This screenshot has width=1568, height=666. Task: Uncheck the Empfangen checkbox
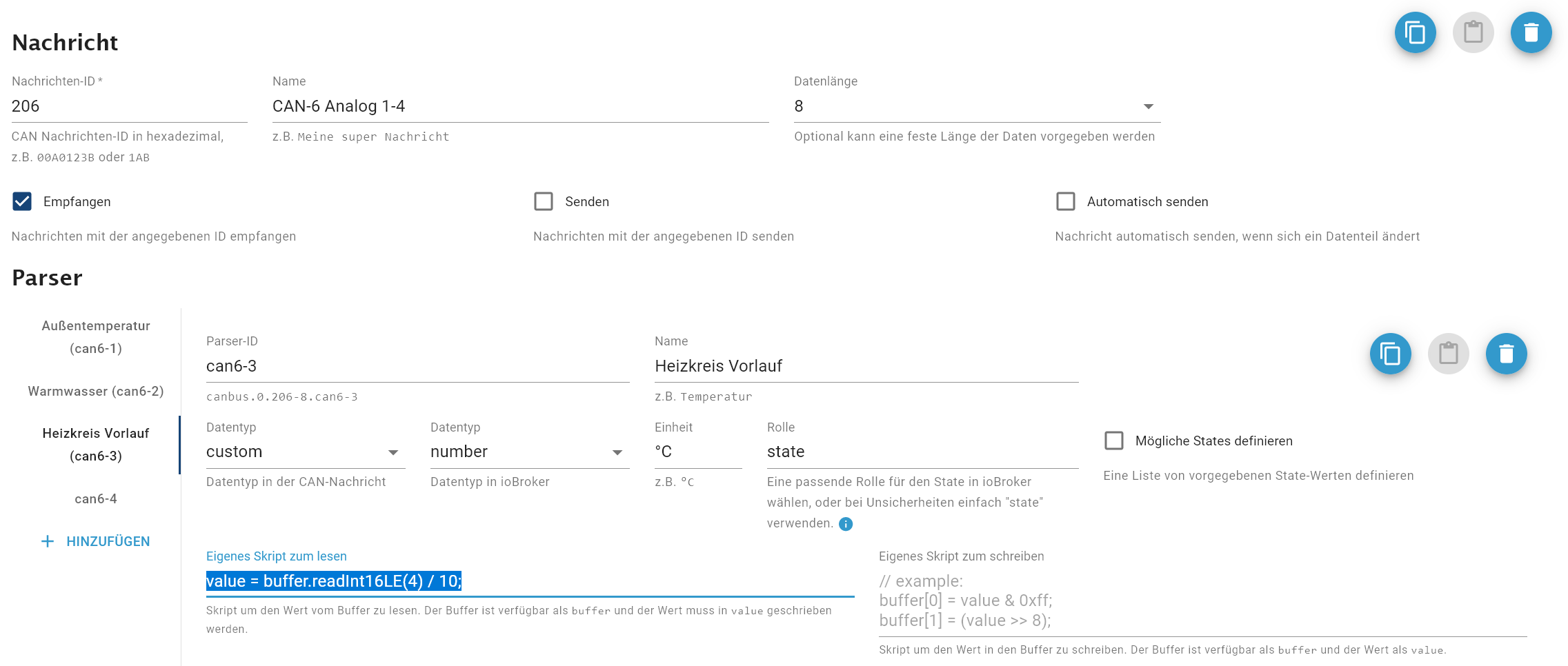pos(22,201)
